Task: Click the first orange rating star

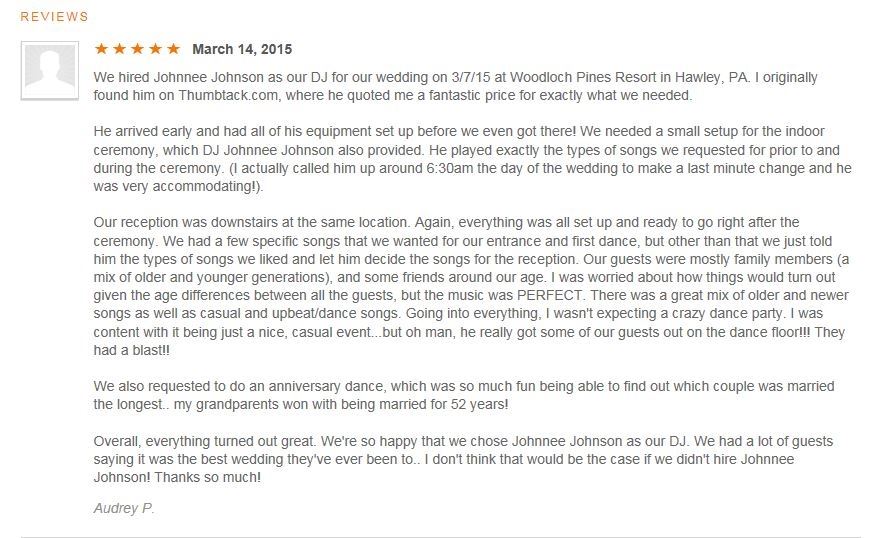Action: pos(100,49)
